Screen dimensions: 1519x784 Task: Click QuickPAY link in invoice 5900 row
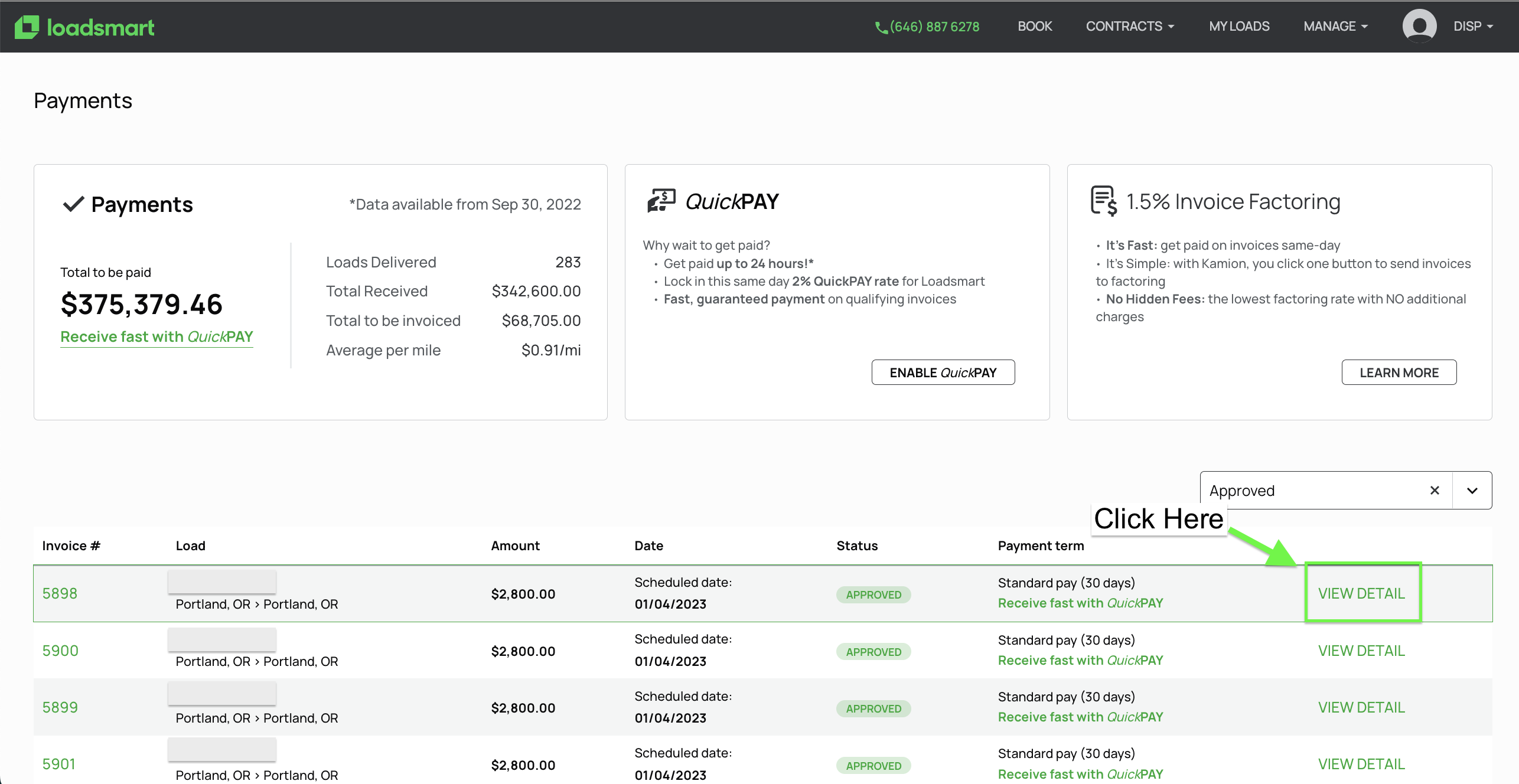point(1081,660)
